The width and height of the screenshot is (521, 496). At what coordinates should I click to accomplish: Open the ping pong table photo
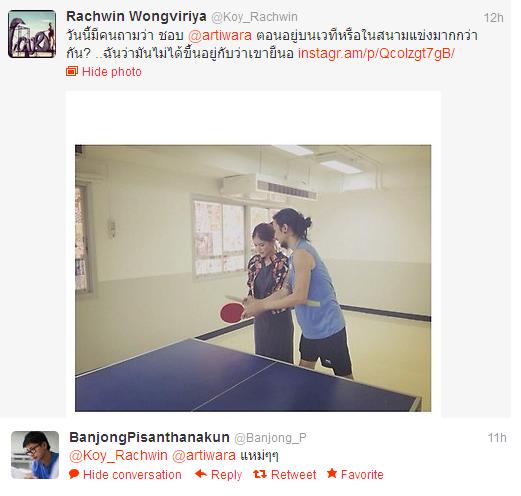(253, 278)
